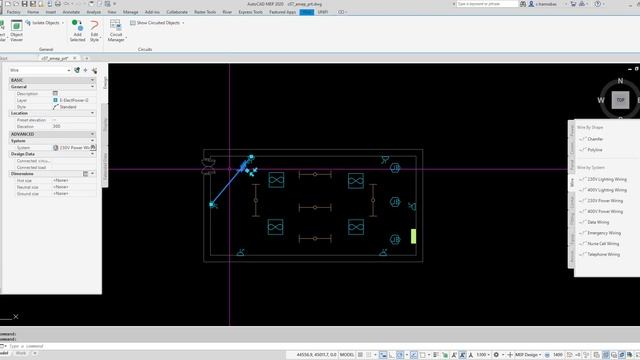The image size is (640, 360).
Task: Click the Save icon in quick access toolbar
Action: pos(24,4)
